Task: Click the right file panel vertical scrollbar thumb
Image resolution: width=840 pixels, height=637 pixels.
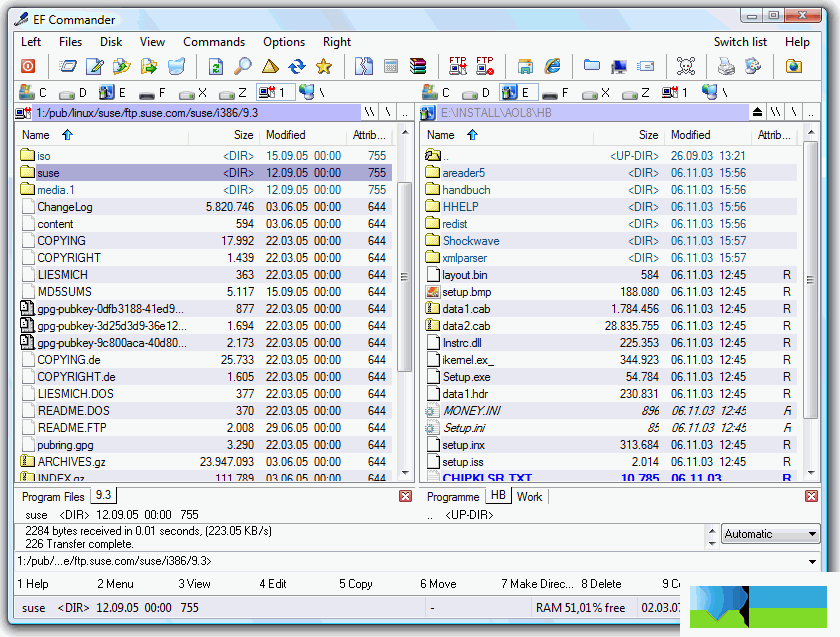Action: pyautogui.click(x=811, y=280)
